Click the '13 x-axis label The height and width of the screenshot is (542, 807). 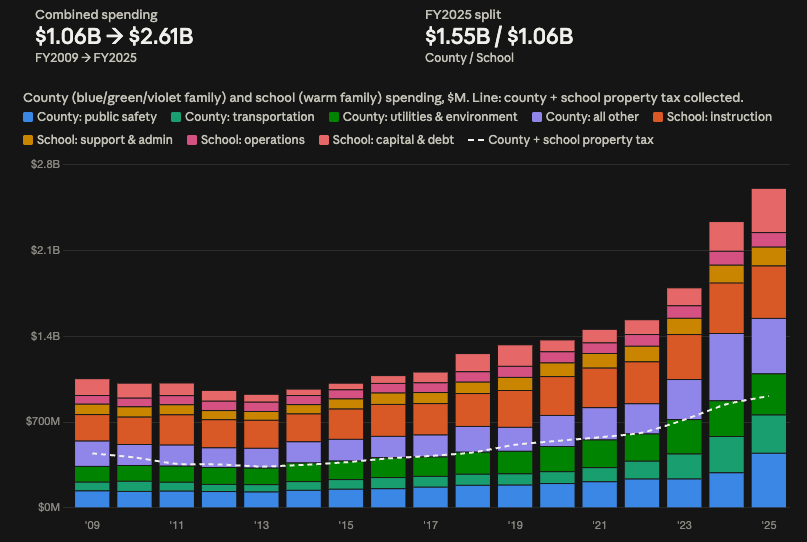click(261, 525)
